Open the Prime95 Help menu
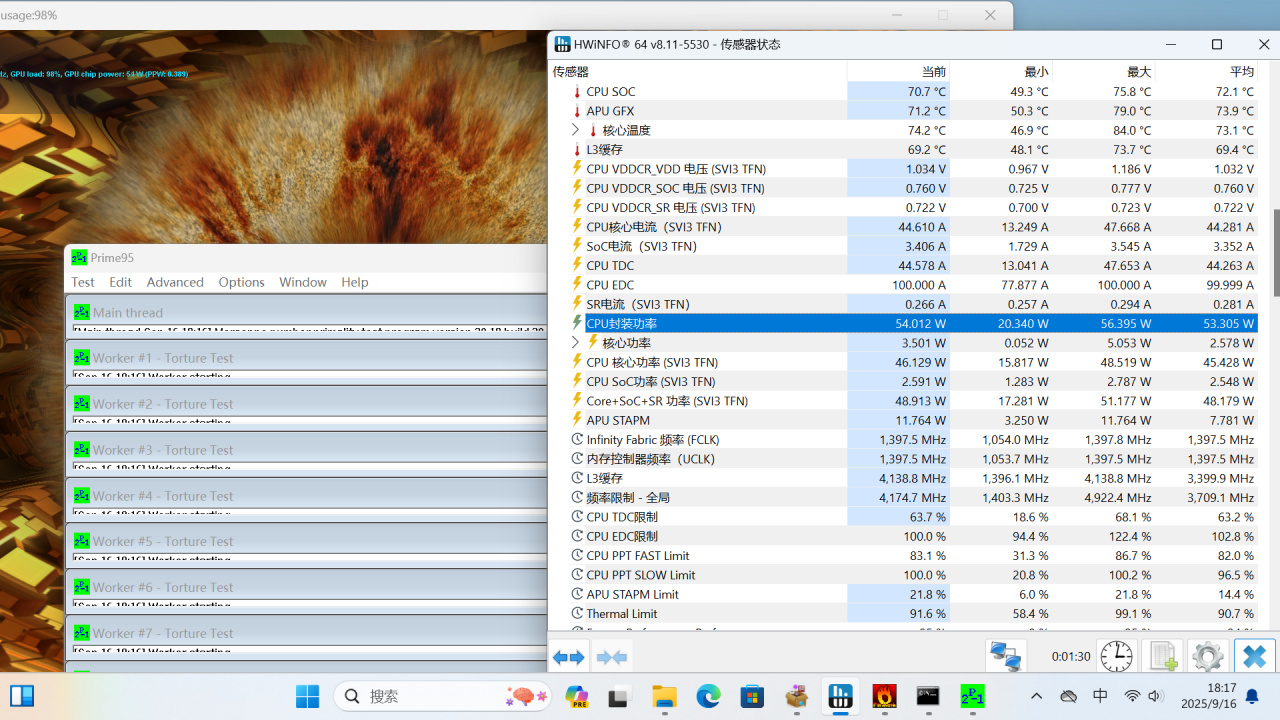 click(355, 282)
